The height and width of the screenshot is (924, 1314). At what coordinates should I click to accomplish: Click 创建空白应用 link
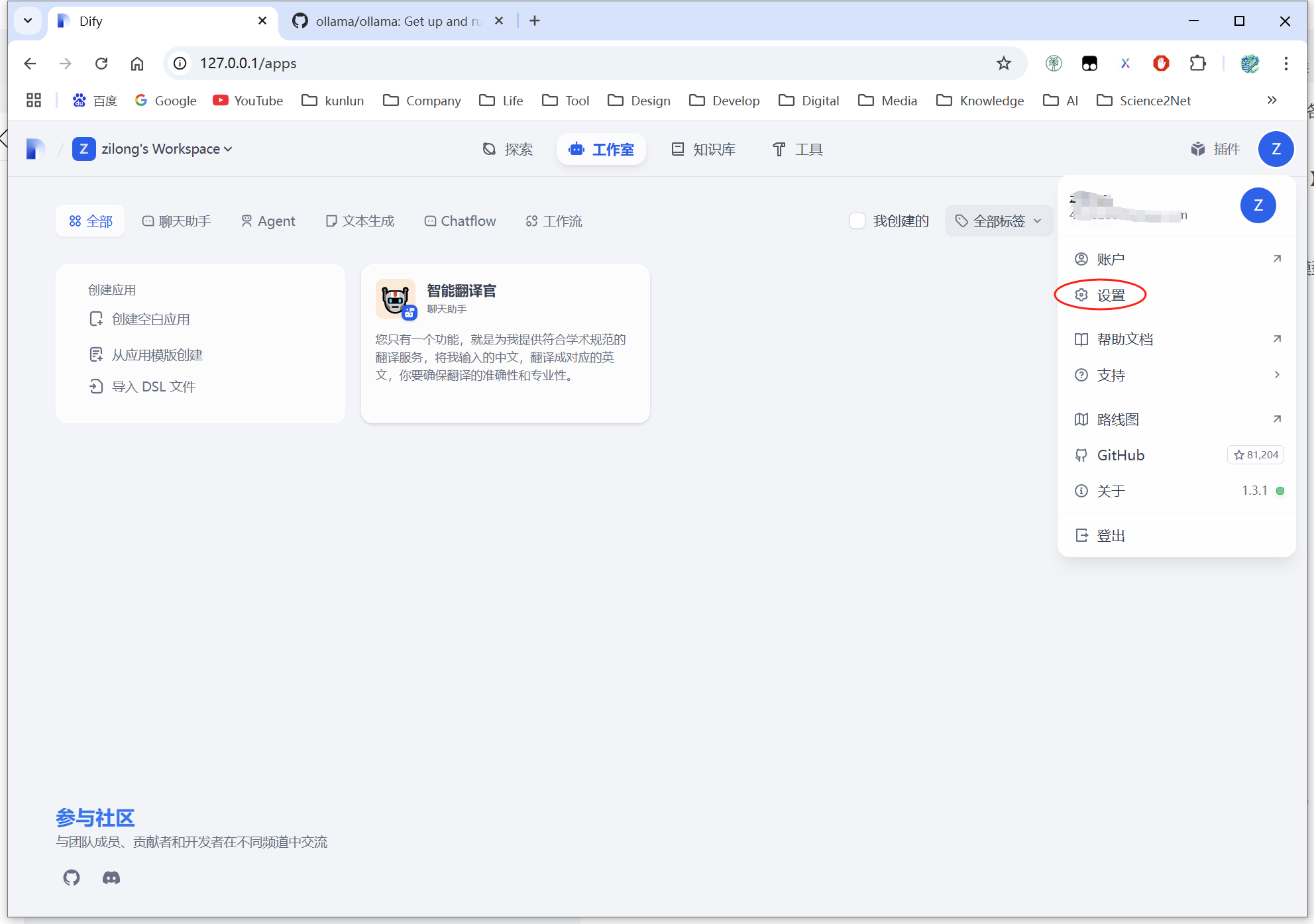150,319
